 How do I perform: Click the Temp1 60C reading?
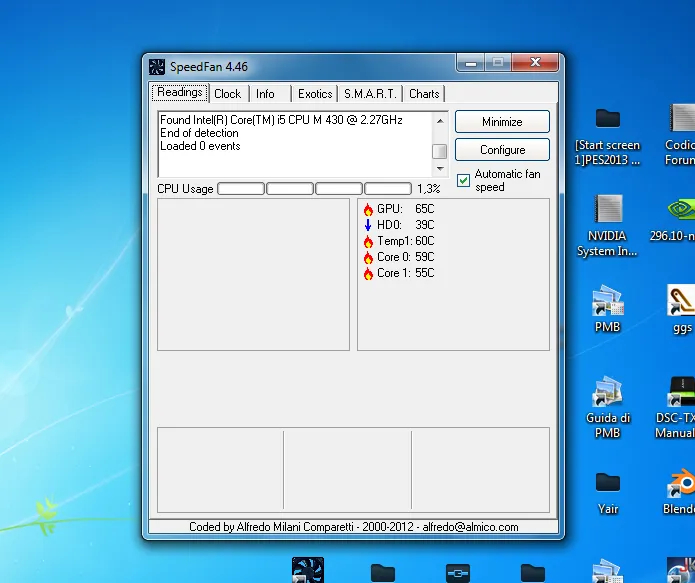pos(406,241)
